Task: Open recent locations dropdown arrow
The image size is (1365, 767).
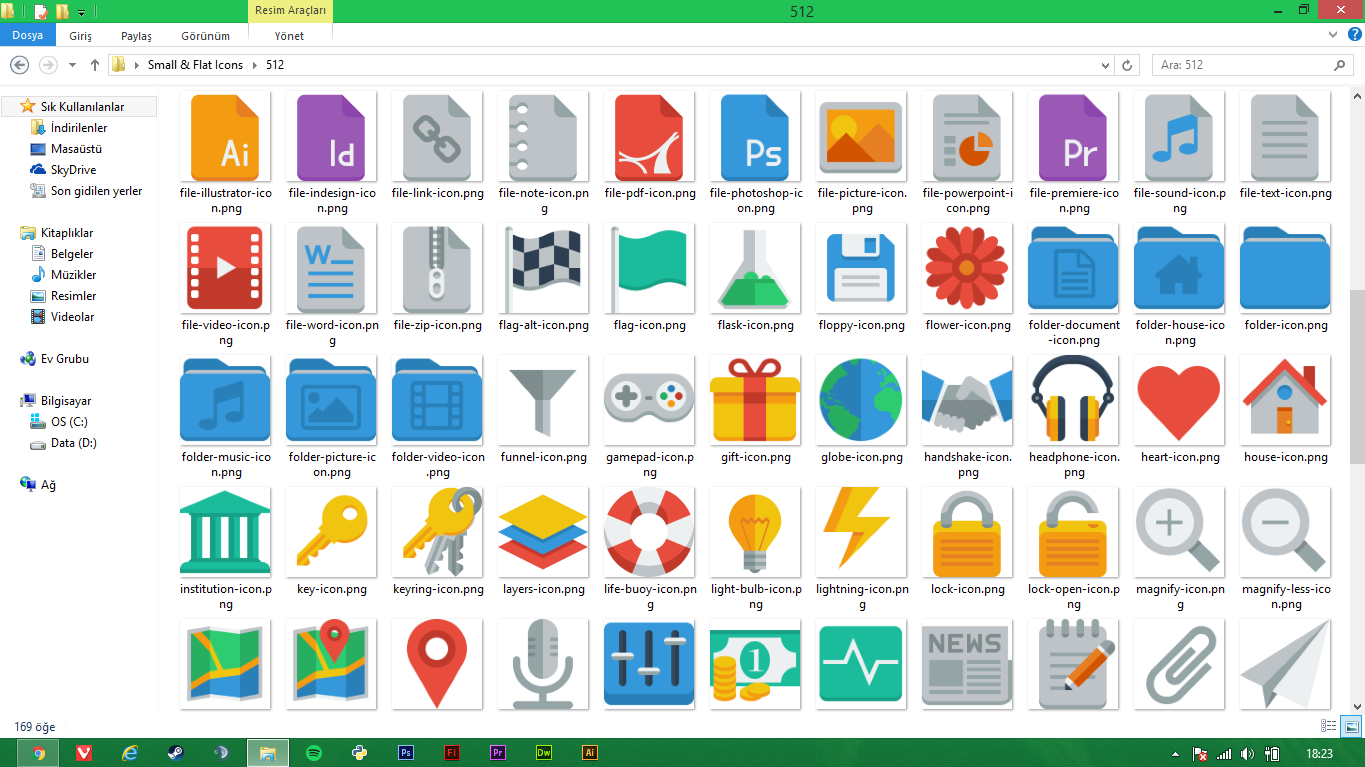Action: coord(72,65)
